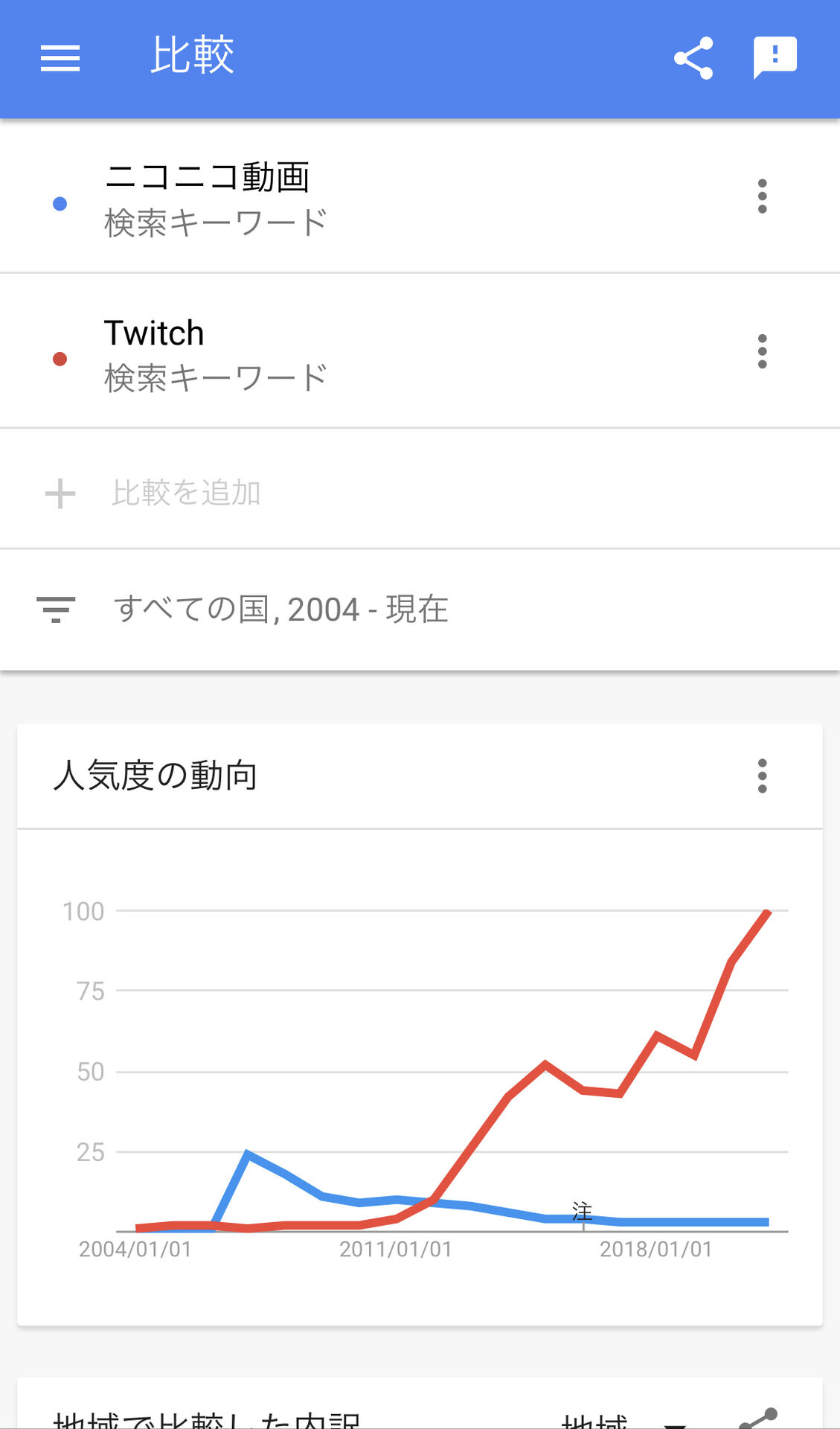Click the blue ニコニコ動画 line peak
The width and height of the screenshot is (840, 1429).
pos(248,1154)
